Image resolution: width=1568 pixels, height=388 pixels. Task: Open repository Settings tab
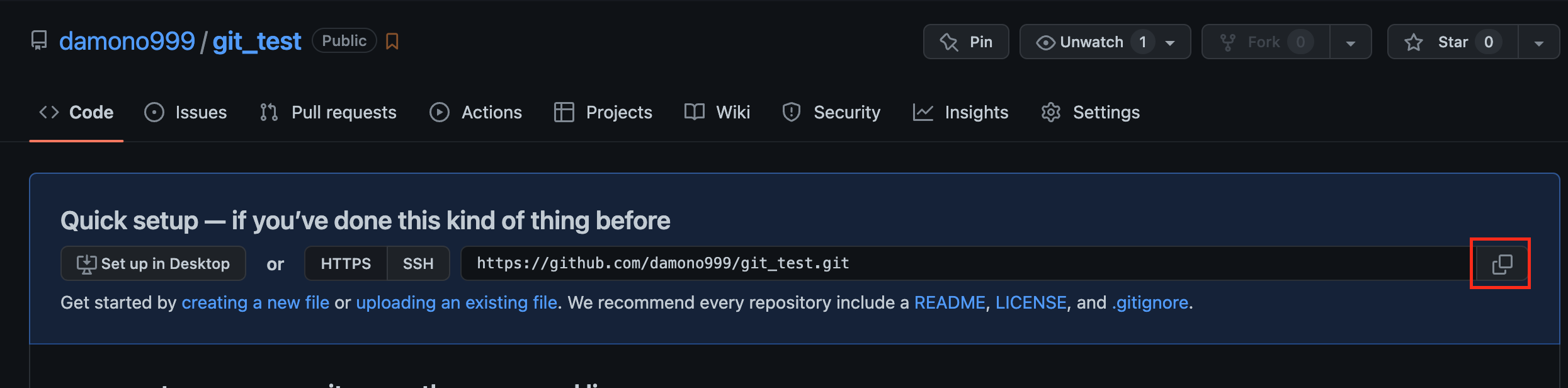(x=1091, y=112)
